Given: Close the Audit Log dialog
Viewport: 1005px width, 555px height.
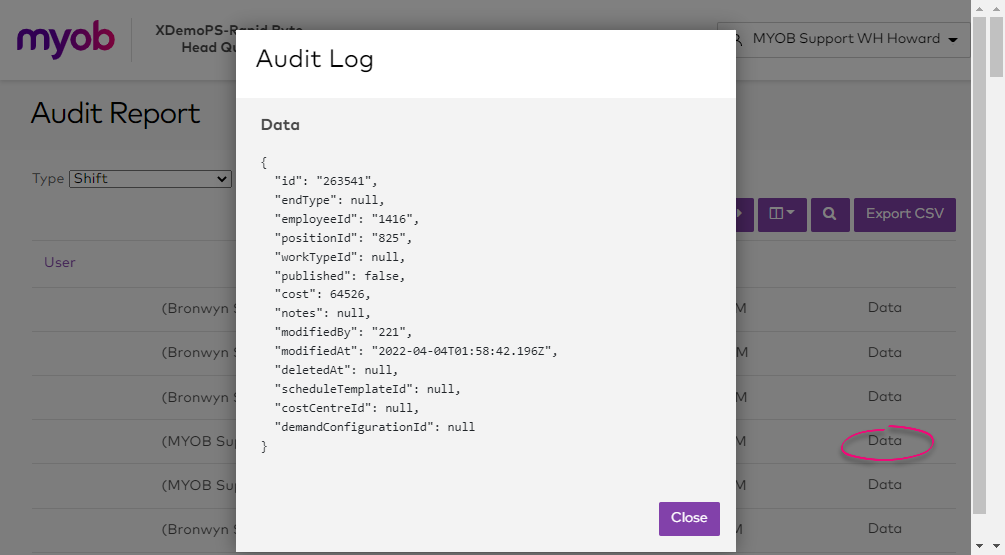Looking at the screenshot, I should [x=689, y=518].
